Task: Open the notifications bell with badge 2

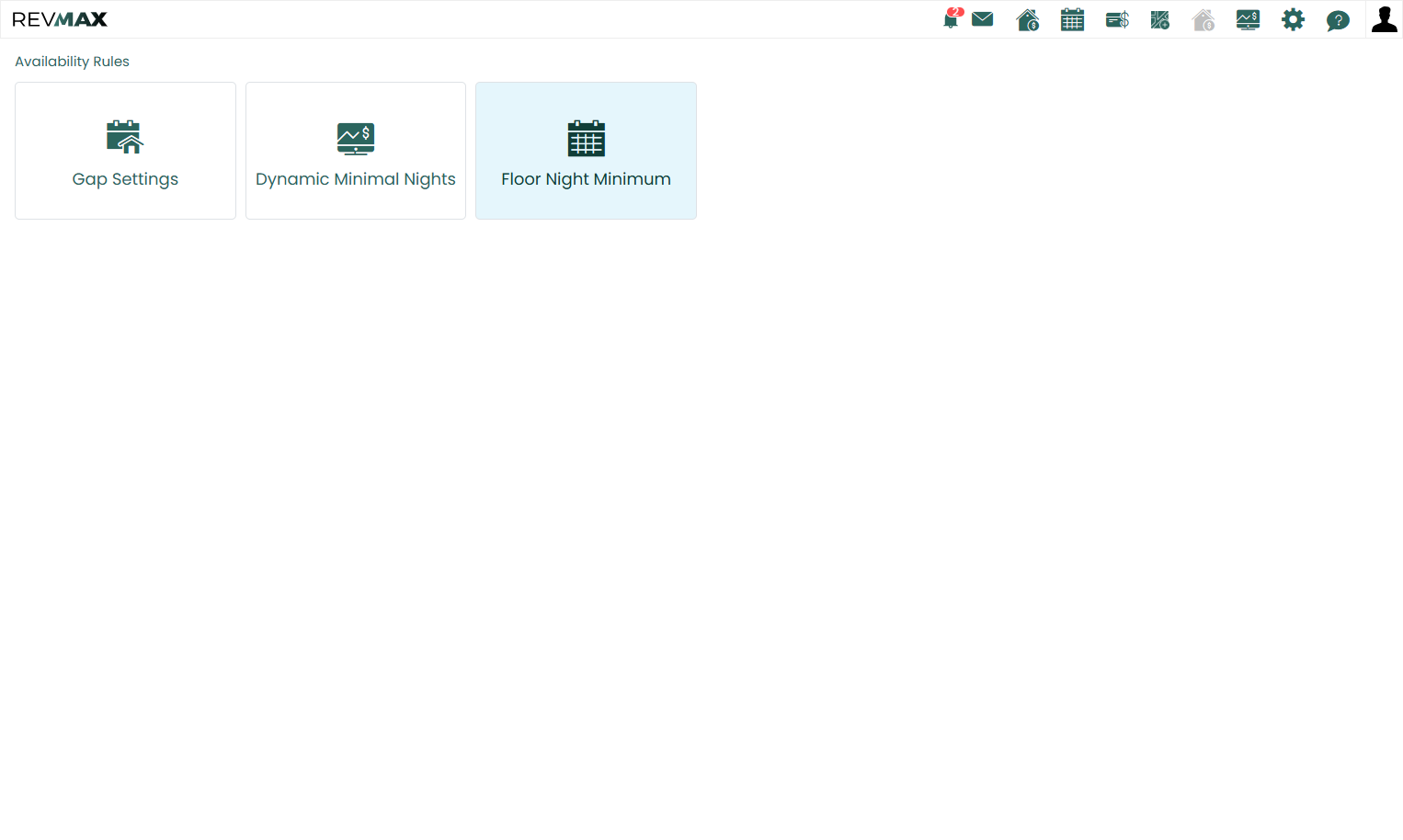Action: pos(952,18)
